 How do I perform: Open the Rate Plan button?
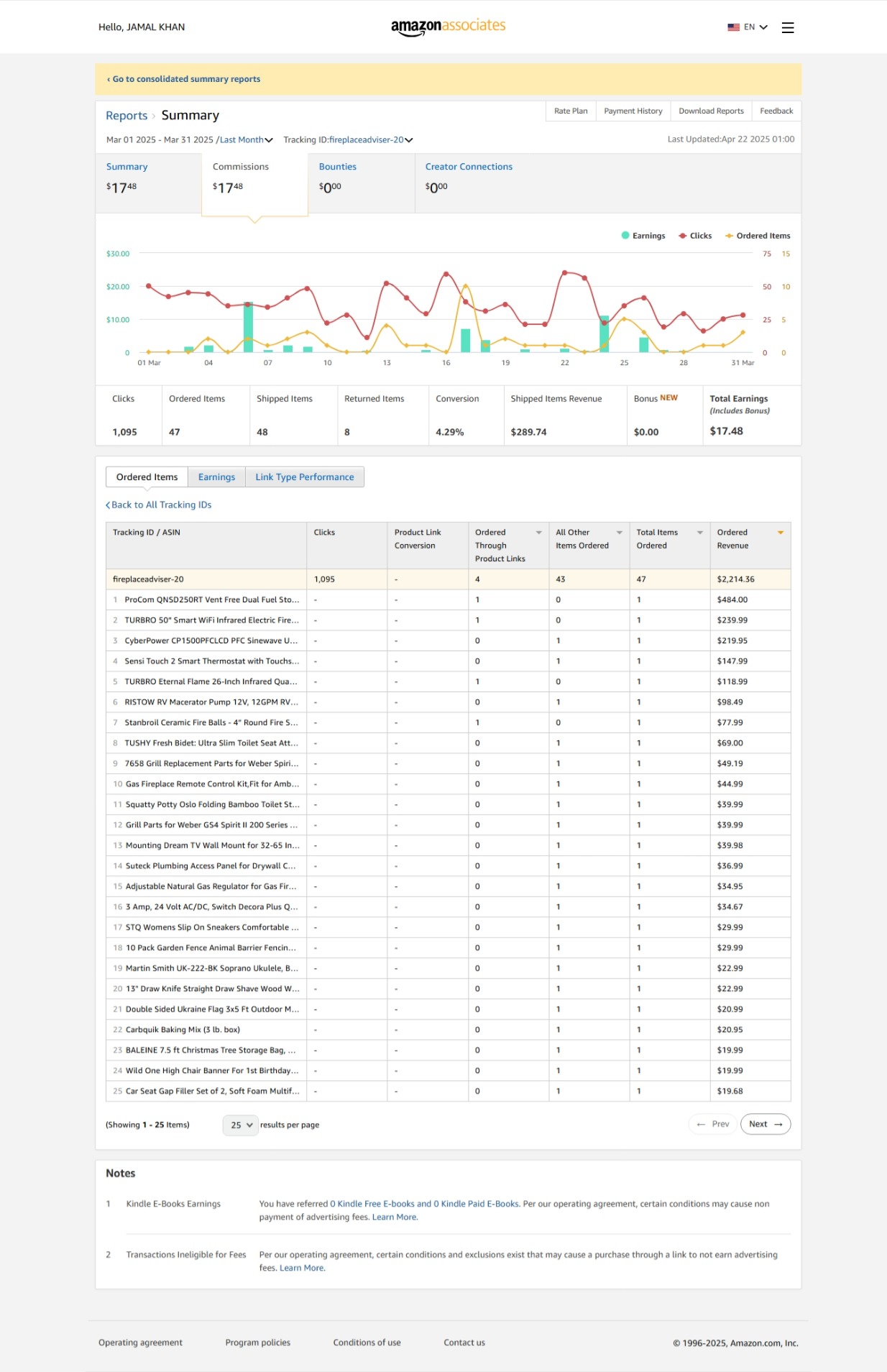571,111
